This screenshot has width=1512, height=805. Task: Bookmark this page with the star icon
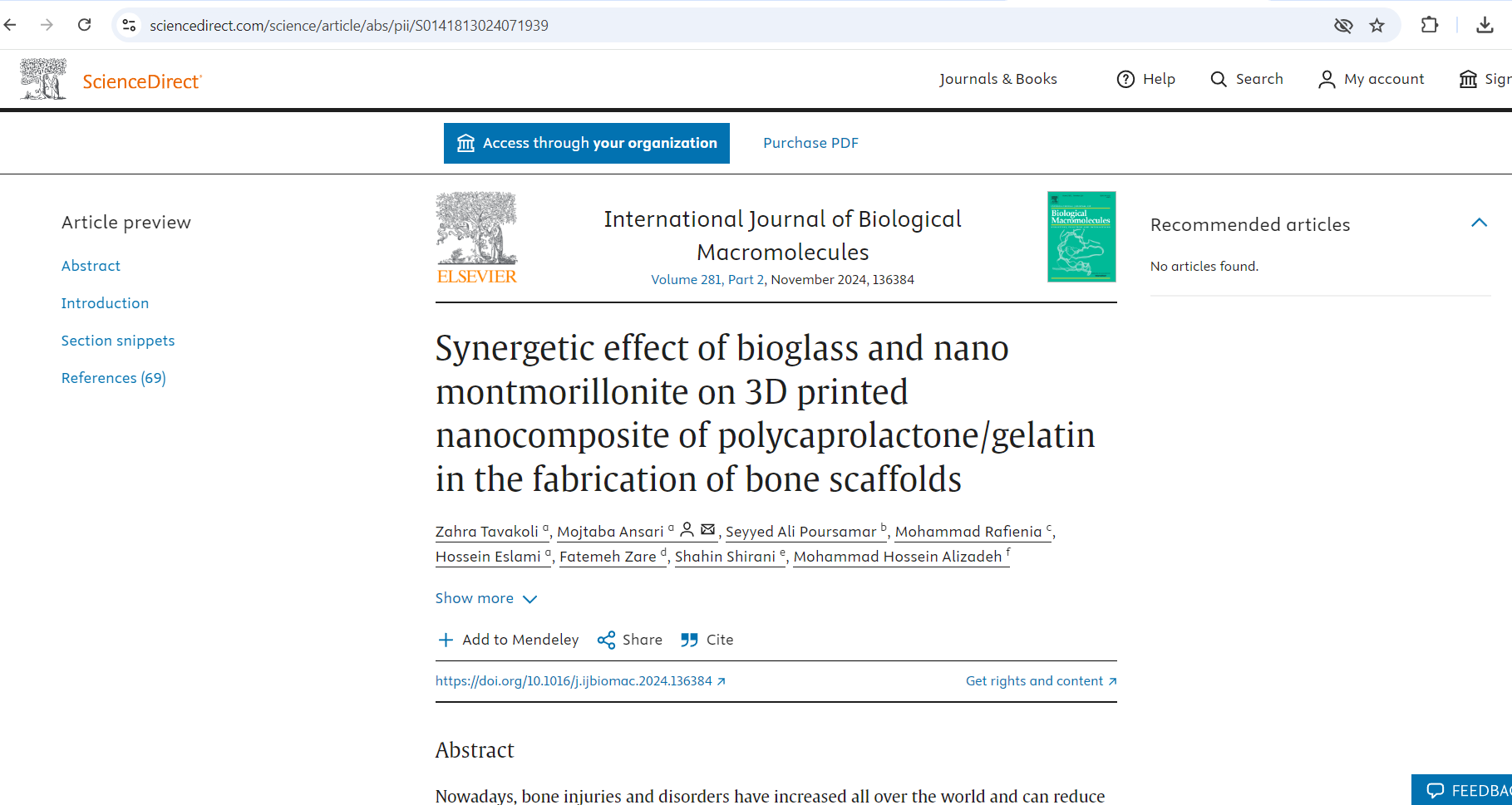tap(1377, 25)
